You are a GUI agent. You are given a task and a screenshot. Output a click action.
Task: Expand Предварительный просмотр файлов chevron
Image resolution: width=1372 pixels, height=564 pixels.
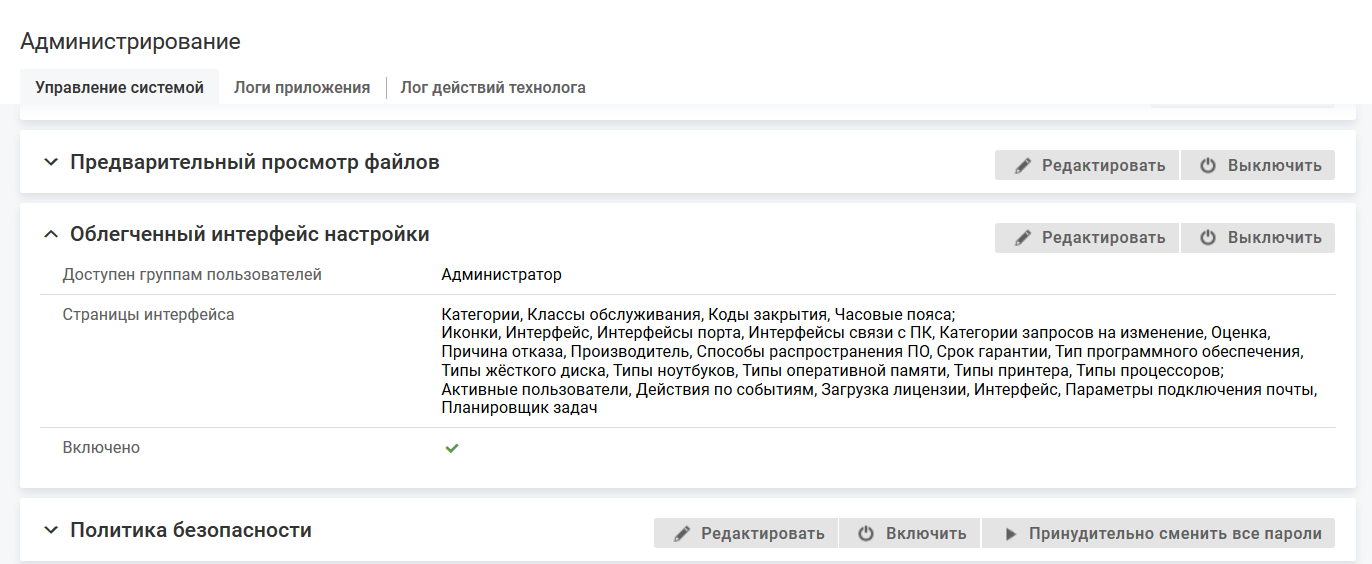[x=51, y=163]
